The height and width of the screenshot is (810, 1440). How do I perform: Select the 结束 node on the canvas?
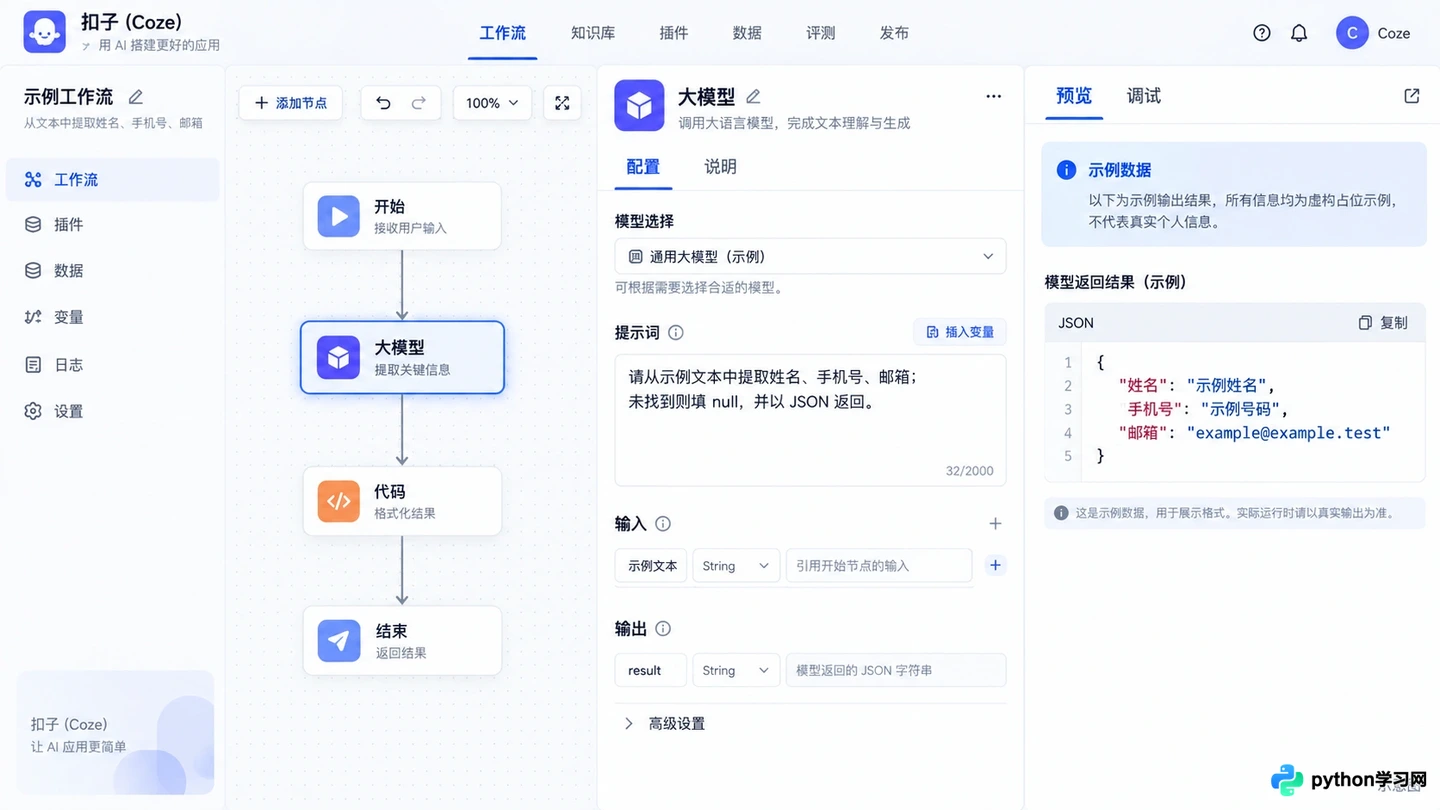(x=402, y=641)
